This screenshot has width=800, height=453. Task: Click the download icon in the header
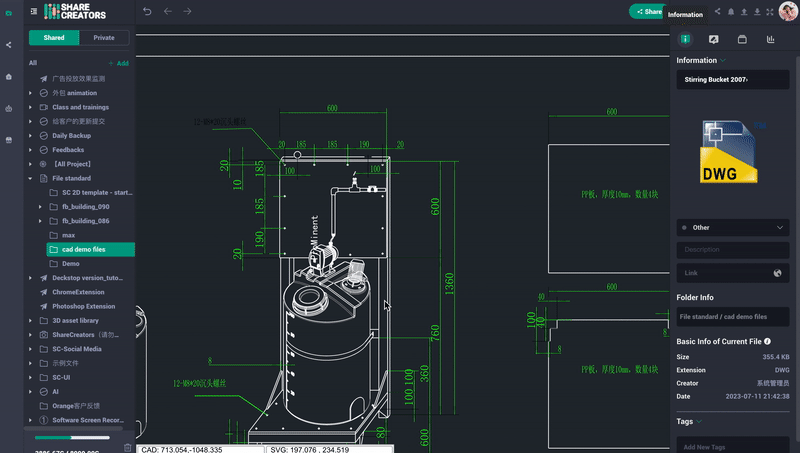757,11
